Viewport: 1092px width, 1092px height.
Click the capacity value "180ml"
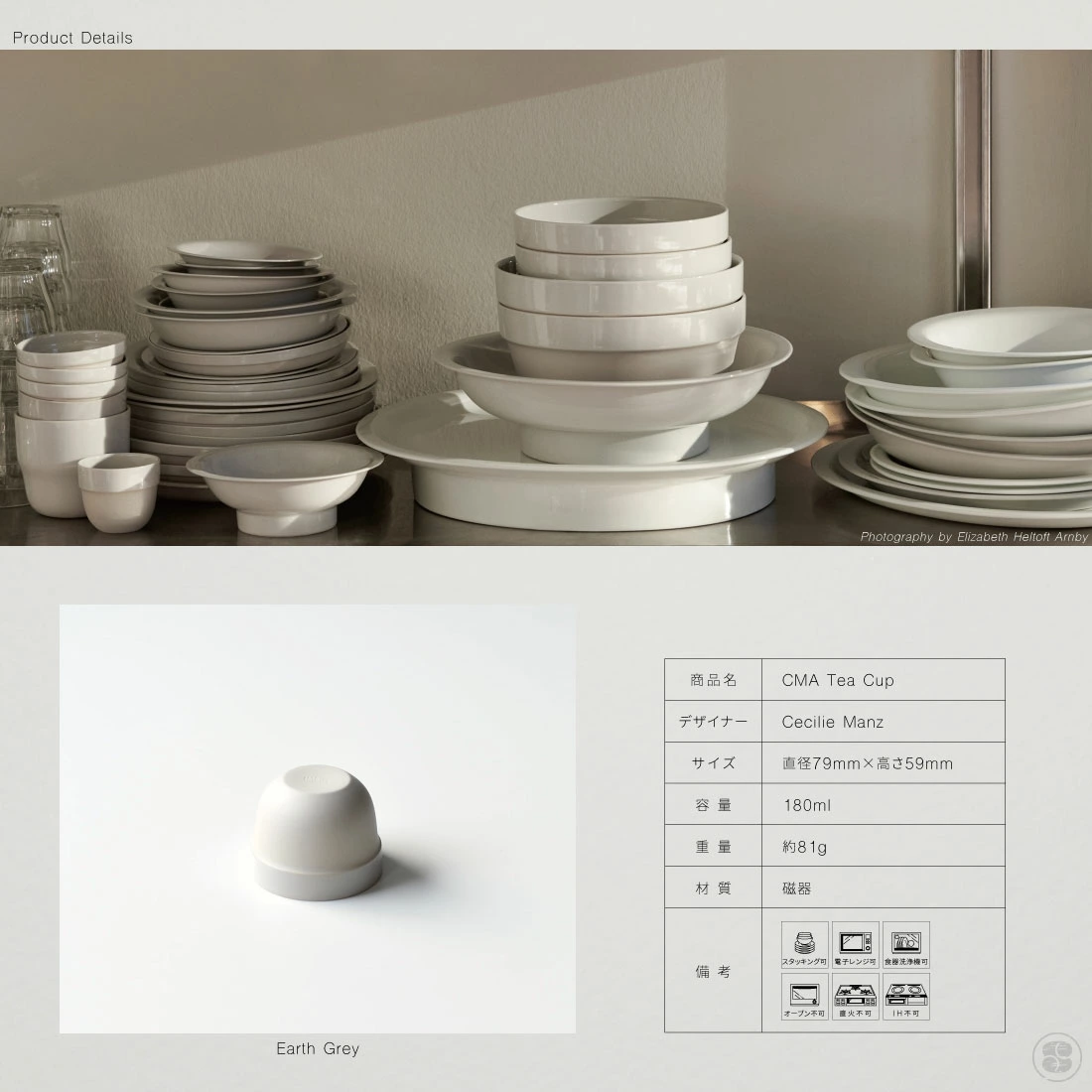click(806, 805)
